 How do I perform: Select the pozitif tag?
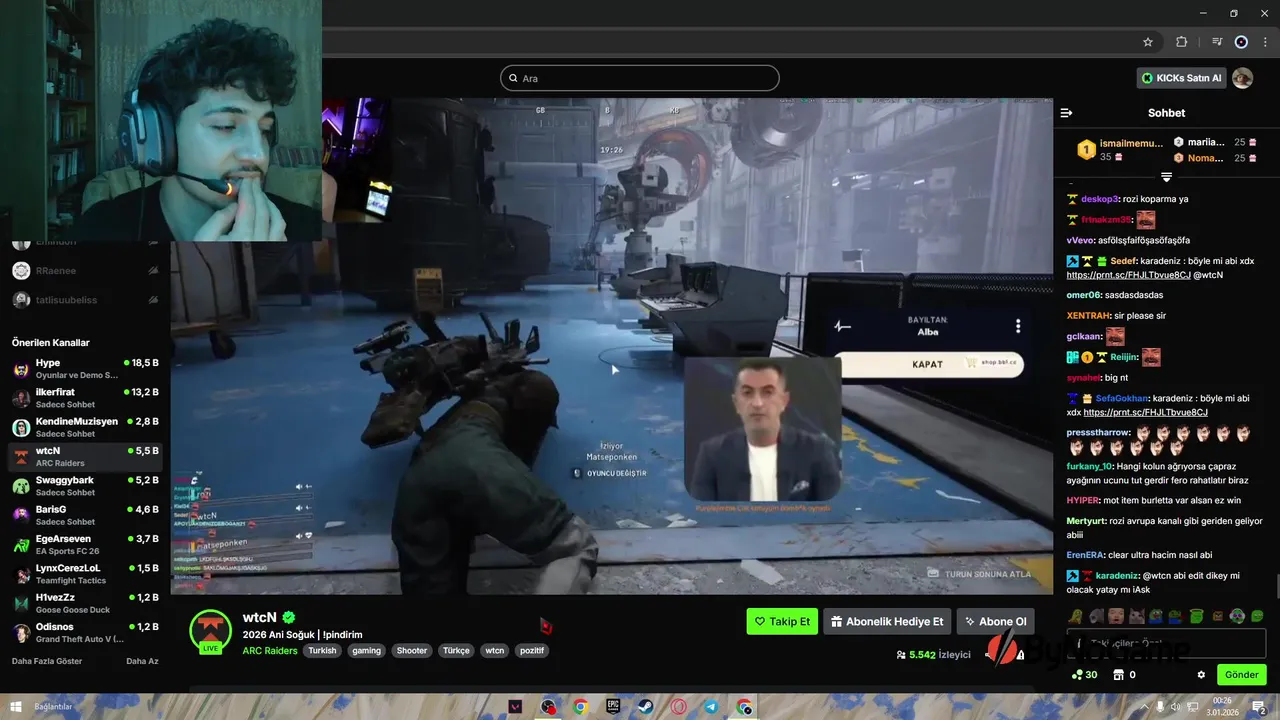pyautogui.click(x=532, y=650)
